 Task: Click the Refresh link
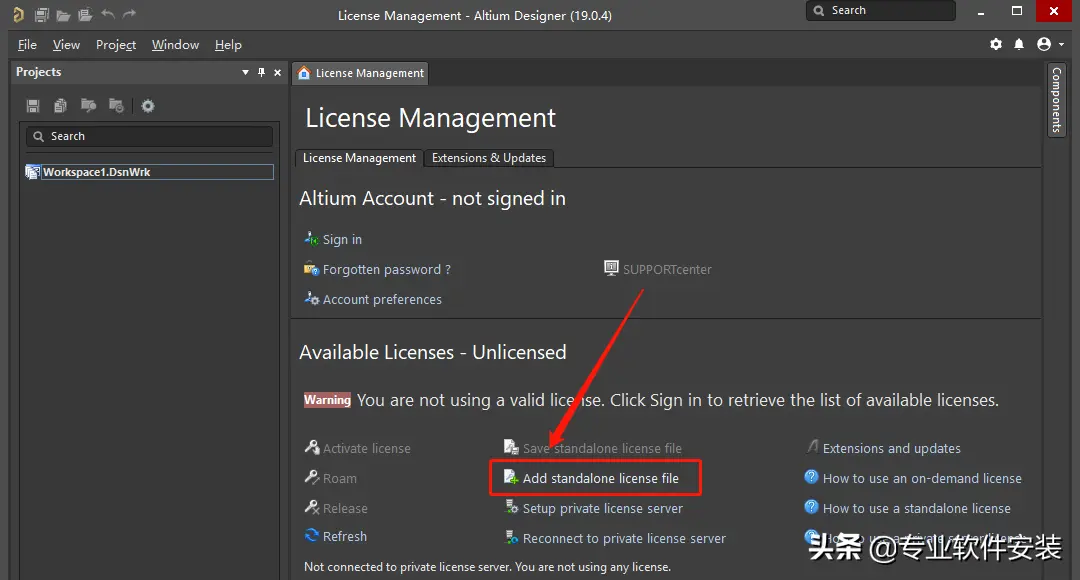344,537
